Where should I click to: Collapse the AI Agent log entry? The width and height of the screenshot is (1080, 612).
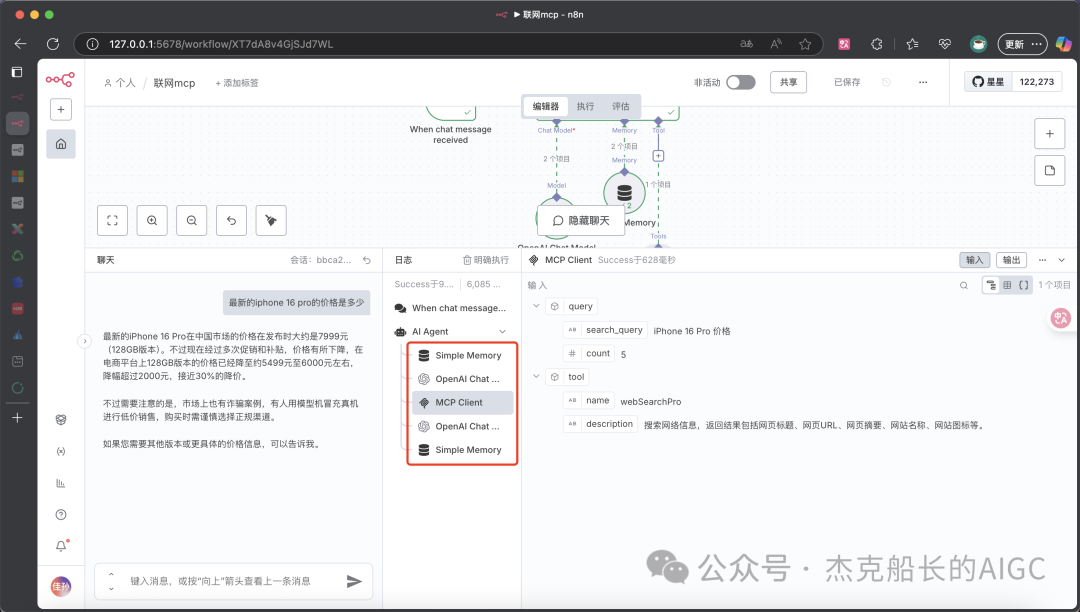pyautogui.click(x=503, y=332)
